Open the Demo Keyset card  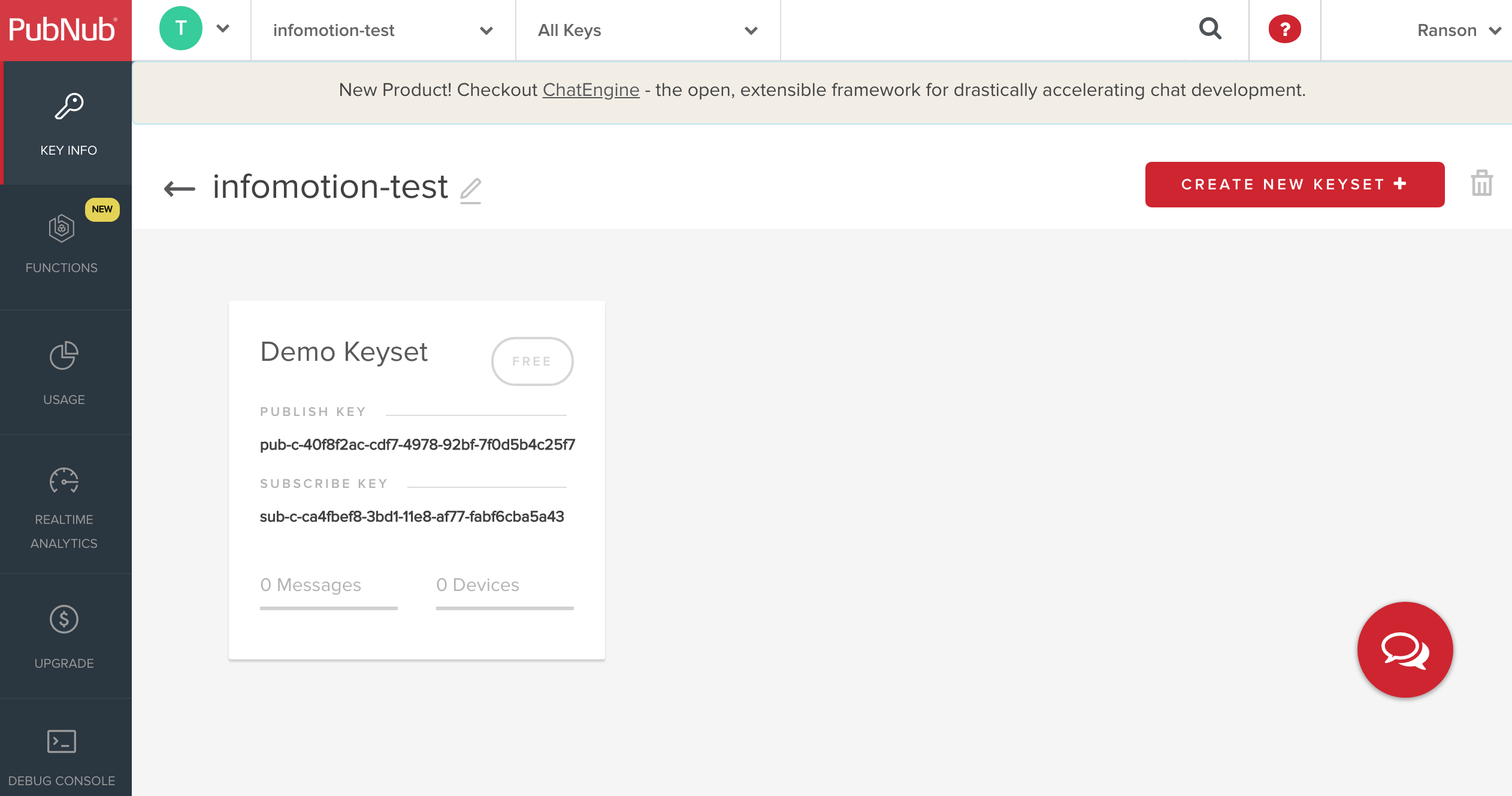(344, 352)
